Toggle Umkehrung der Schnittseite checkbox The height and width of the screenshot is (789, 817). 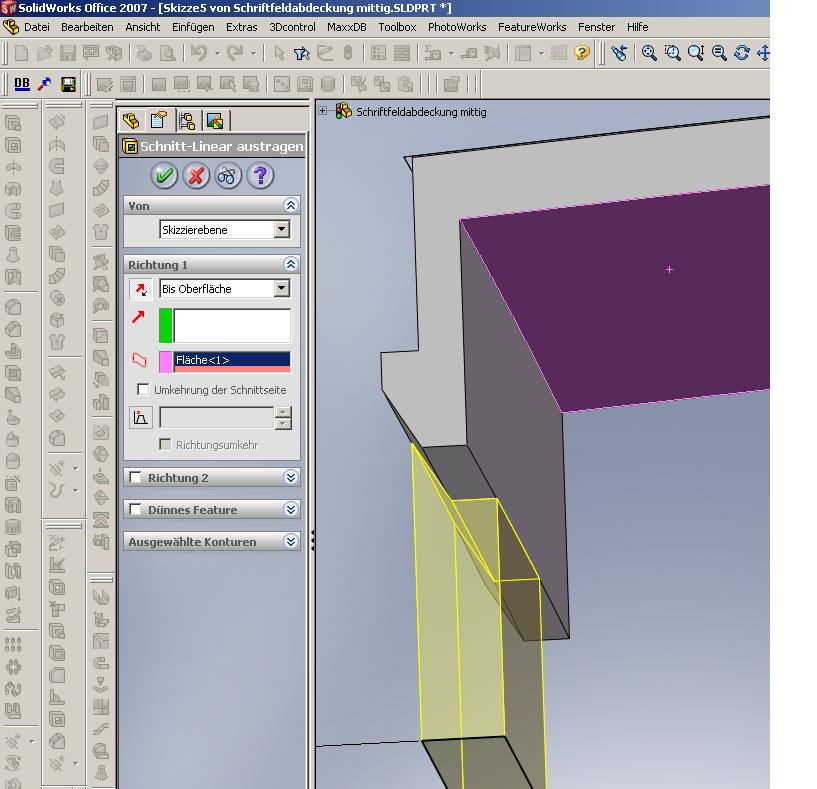(x=142, y=389)
